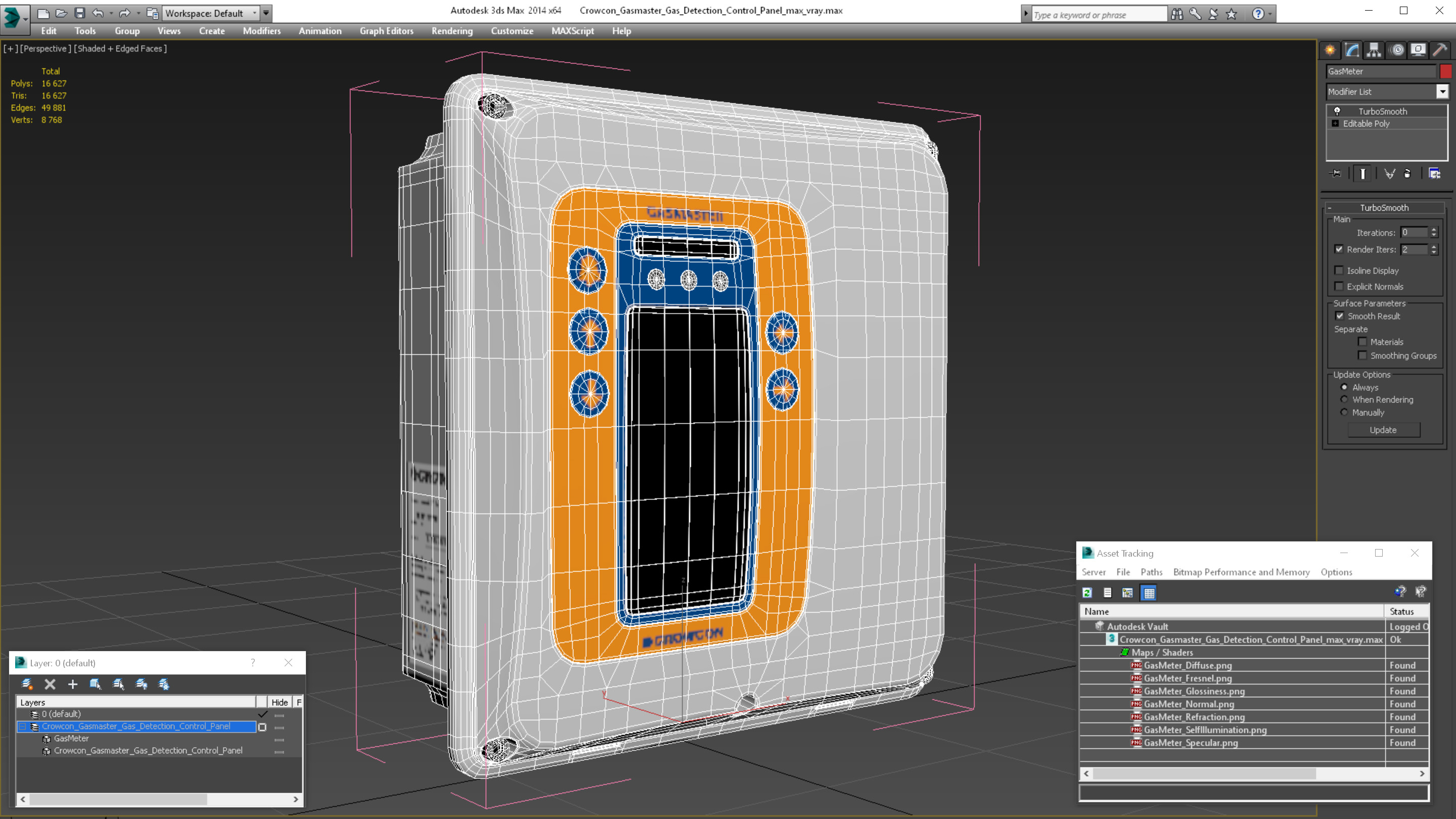Click the Status Log icon in Asset Tracking
Screen dimensions: 1456x819
coord(1107,593)
